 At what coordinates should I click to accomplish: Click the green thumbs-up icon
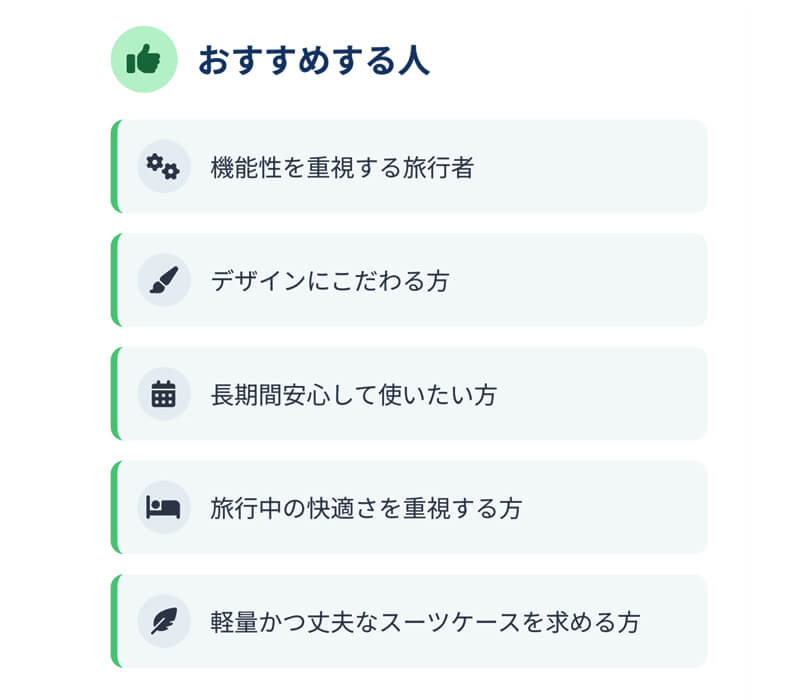pyautogui.click(x=144, y=59)
